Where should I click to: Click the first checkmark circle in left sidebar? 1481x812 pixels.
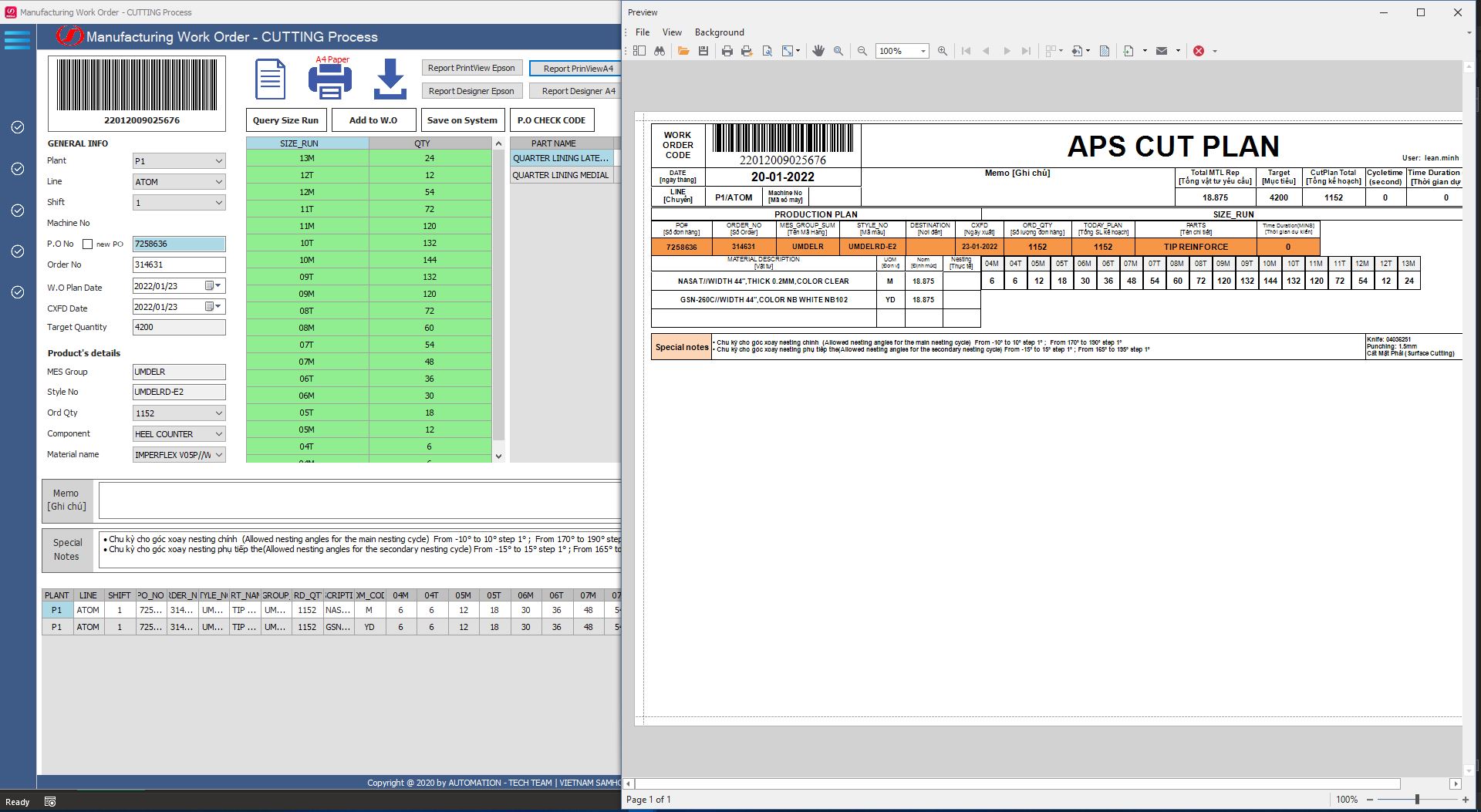click(18, 127)
